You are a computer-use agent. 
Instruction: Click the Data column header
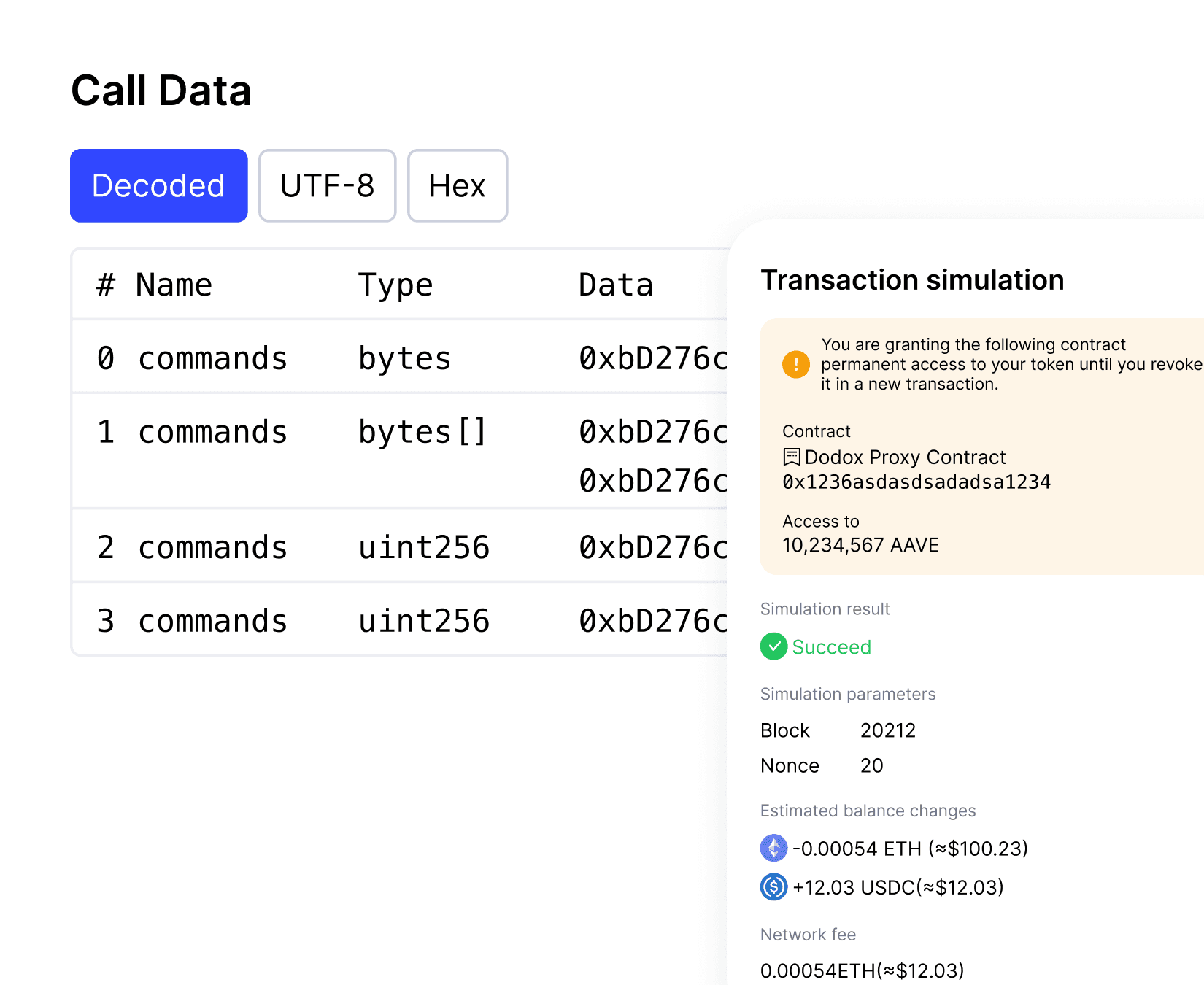(x=616, y=285)
